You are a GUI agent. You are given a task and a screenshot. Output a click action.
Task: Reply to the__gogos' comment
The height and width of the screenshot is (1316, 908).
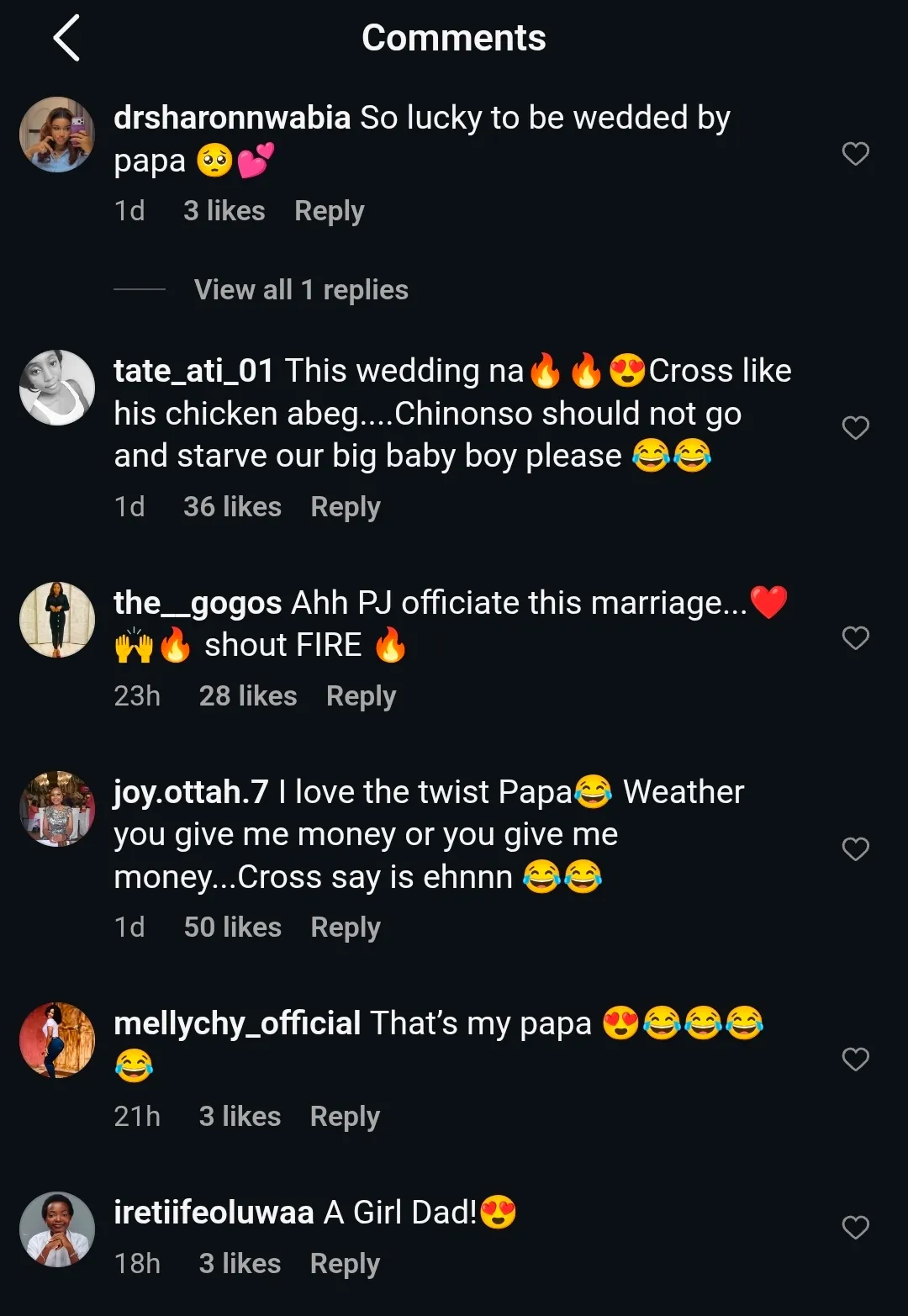[x=361, y=696]
